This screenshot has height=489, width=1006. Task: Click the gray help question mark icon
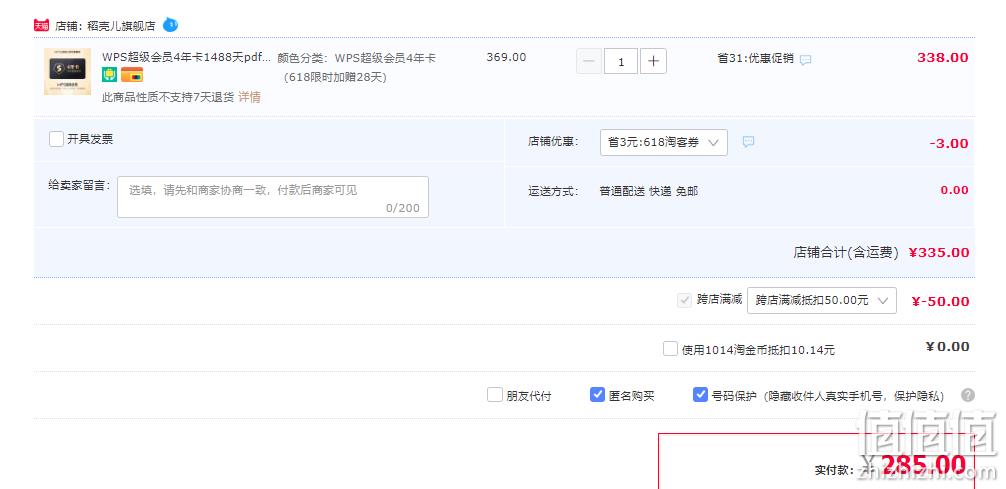click(968, 395)
